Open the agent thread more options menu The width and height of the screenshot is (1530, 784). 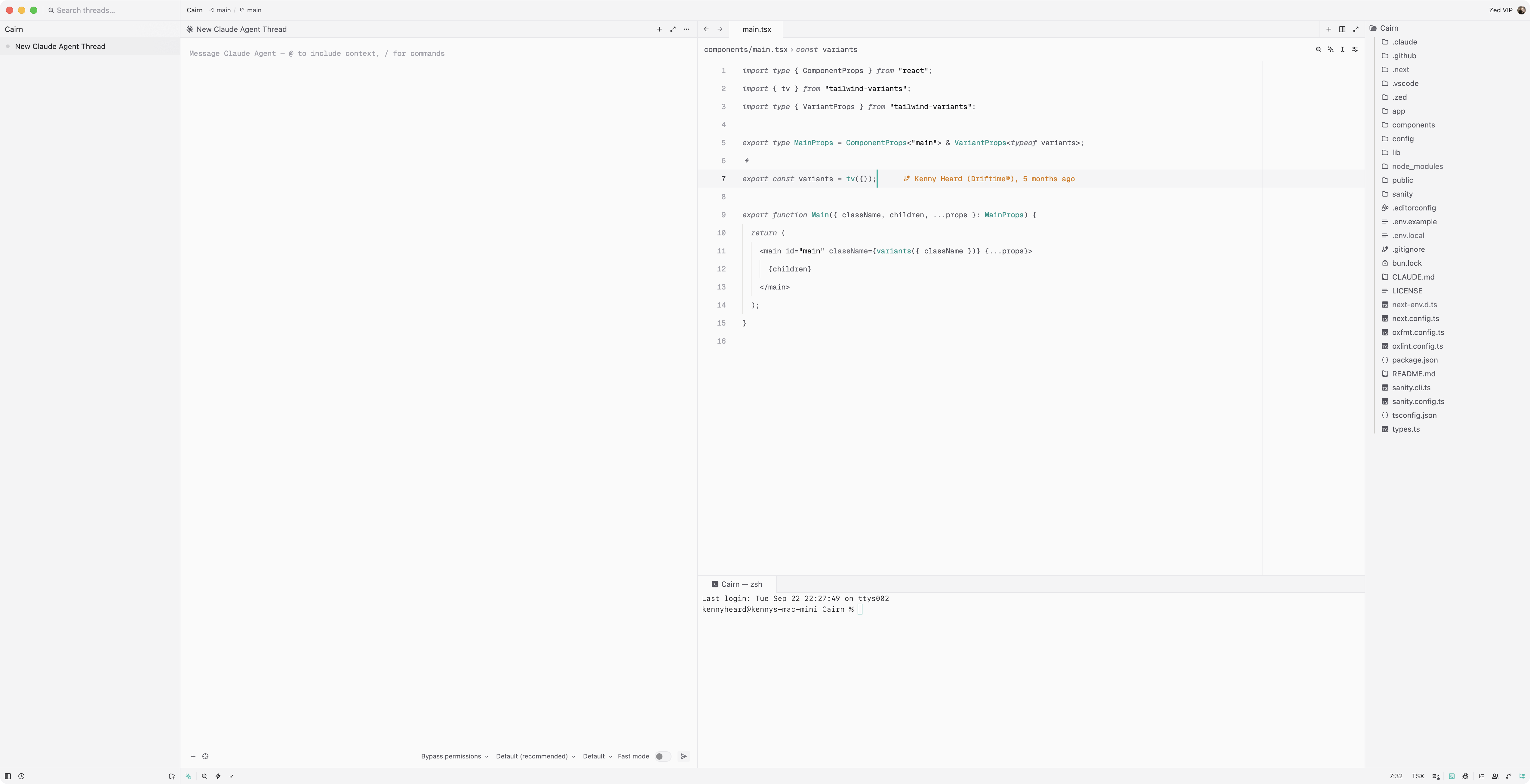coord(687,29)
